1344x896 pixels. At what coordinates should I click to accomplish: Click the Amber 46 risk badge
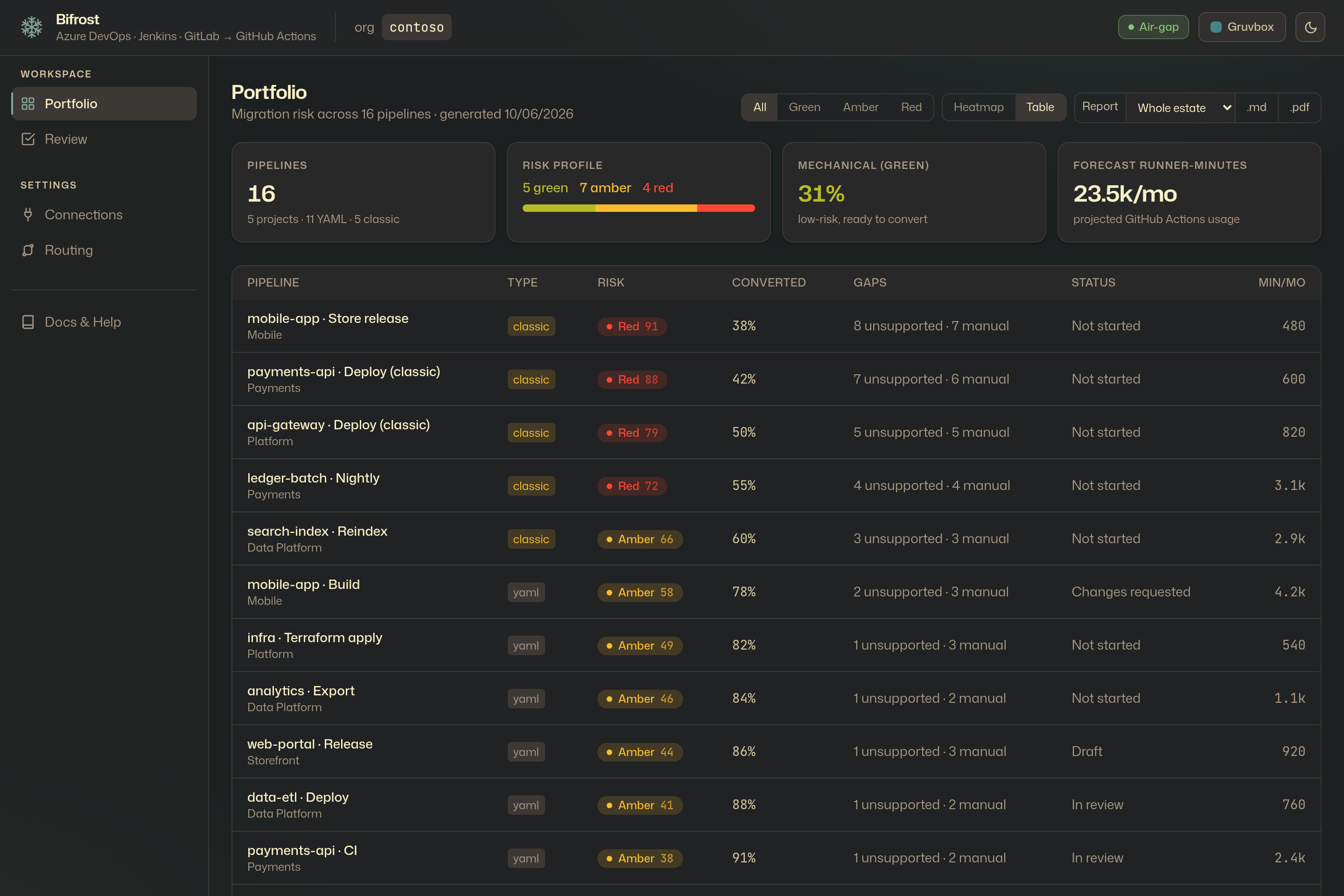640,698
